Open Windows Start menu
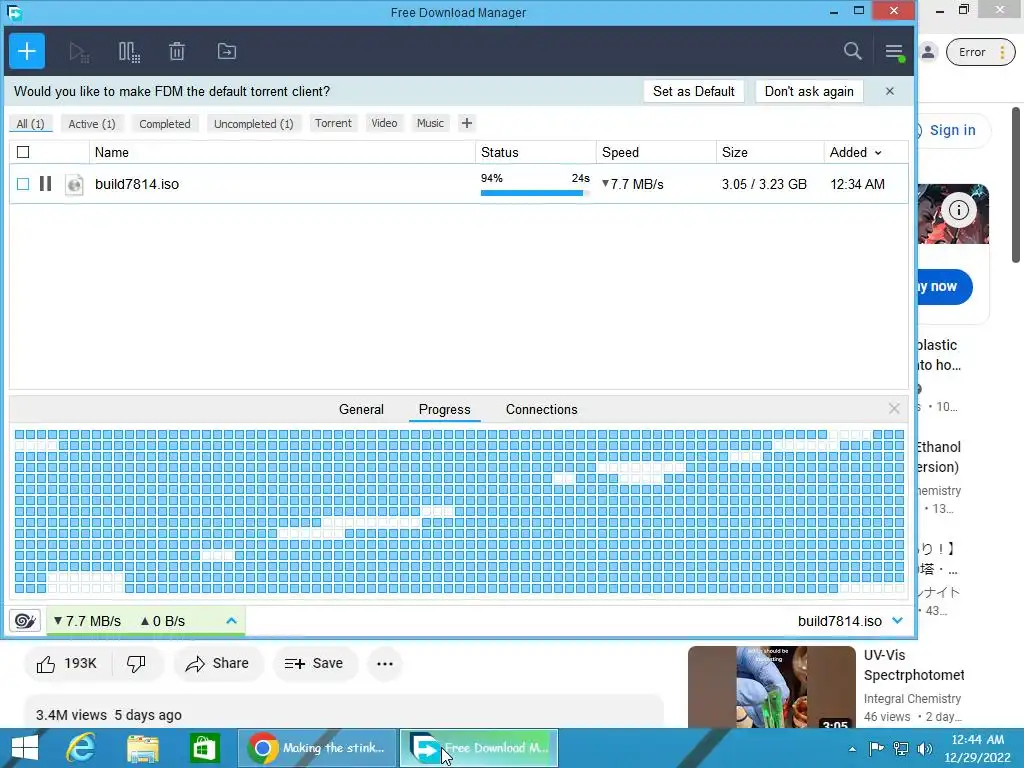 pos(25,748)
